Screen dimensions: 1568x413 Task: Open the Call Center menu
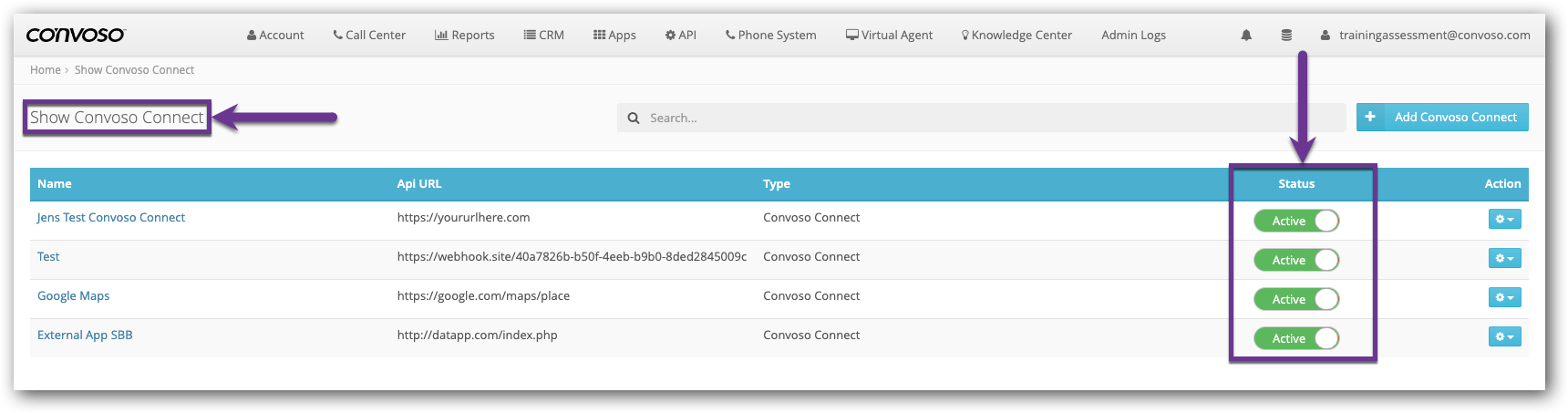pyautogui.click(x=369, y=36)
